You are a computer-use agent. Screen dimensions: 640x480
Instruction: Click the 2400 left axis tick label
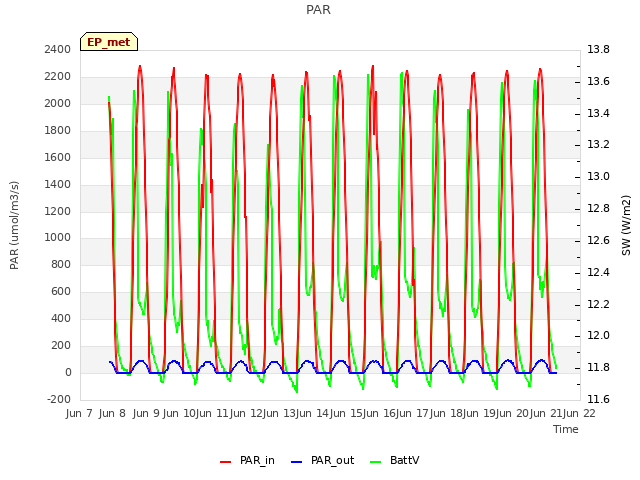click(58, 49)
